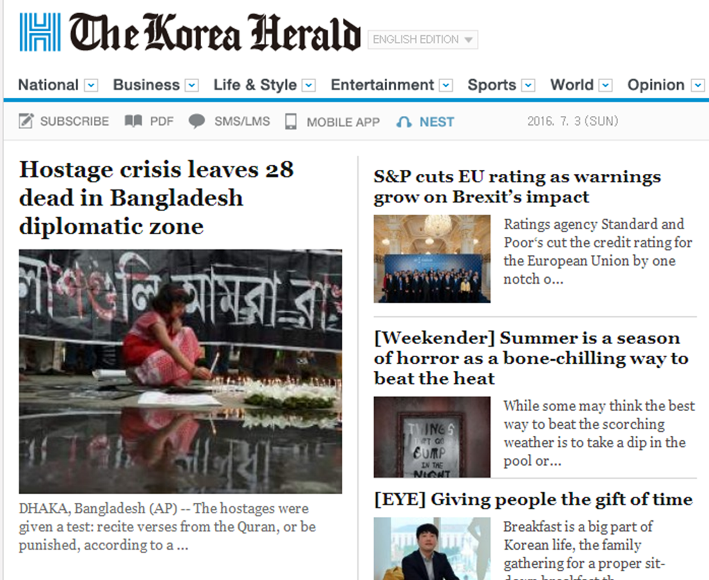The width and height of the screenshot is (709, 580).
Task: Click the Mobile App phone icon
Action: pyautogui.click(x=291, y=121)
